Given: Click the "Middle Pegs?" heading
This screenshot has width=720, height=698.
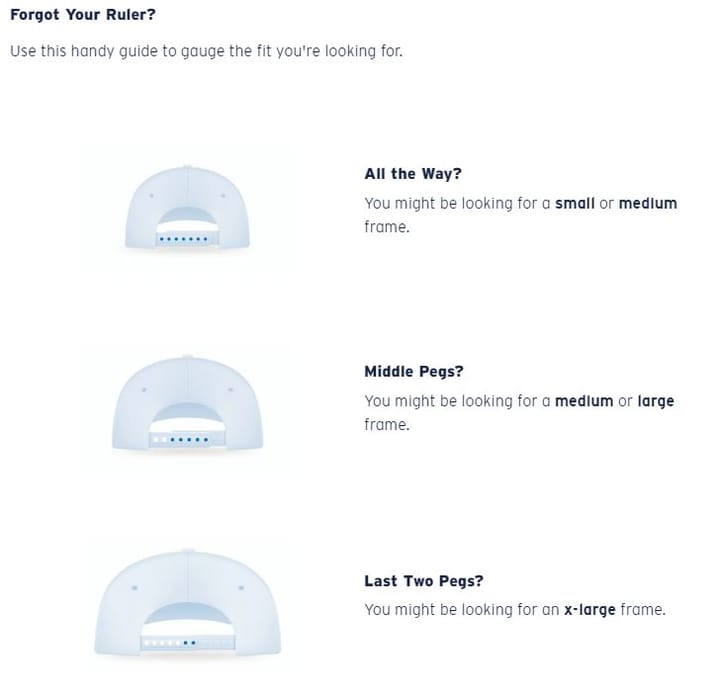Looking at the screenshot, I should point(414,371).
